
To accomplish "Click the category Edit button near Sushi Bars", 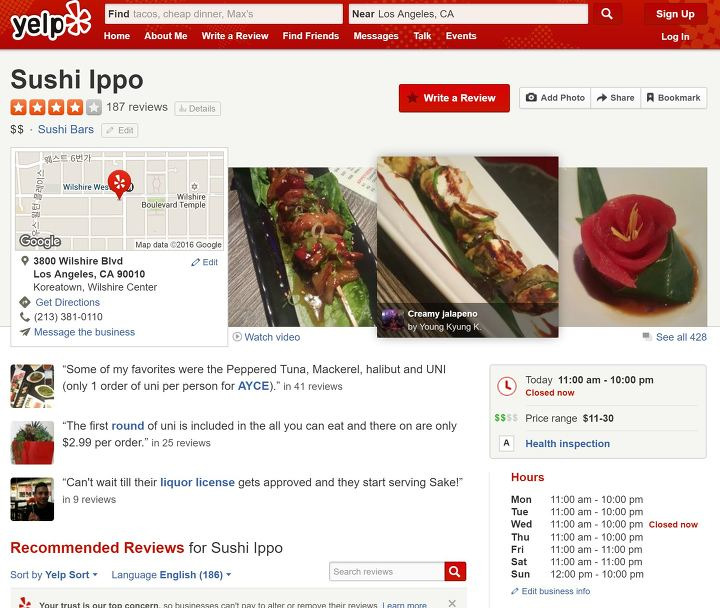I will [119, 130].
